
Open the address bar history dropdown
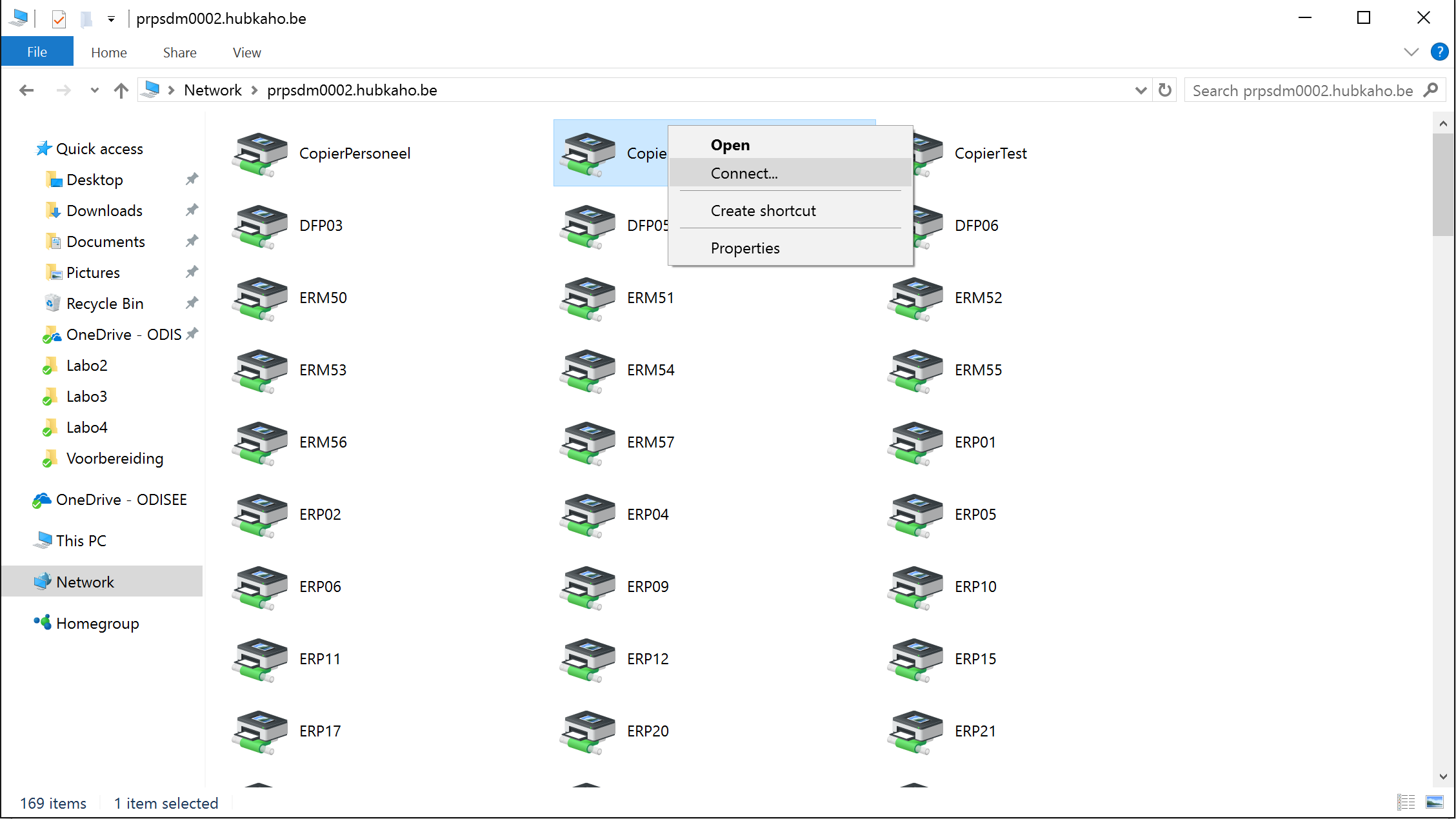[x=1141, y=90]
